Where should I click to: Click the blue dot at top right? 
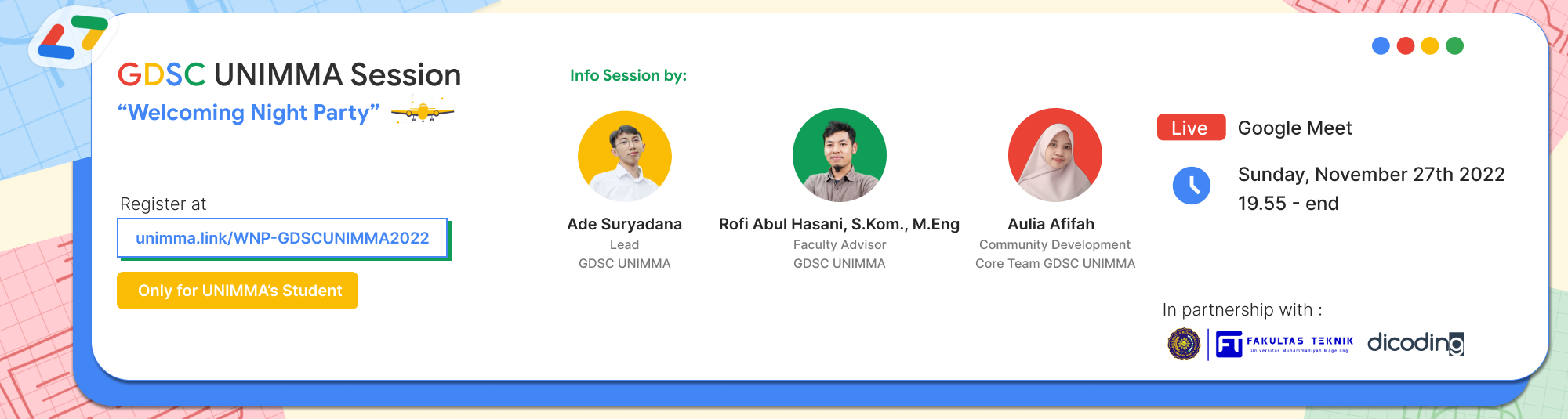point(1381,46)
